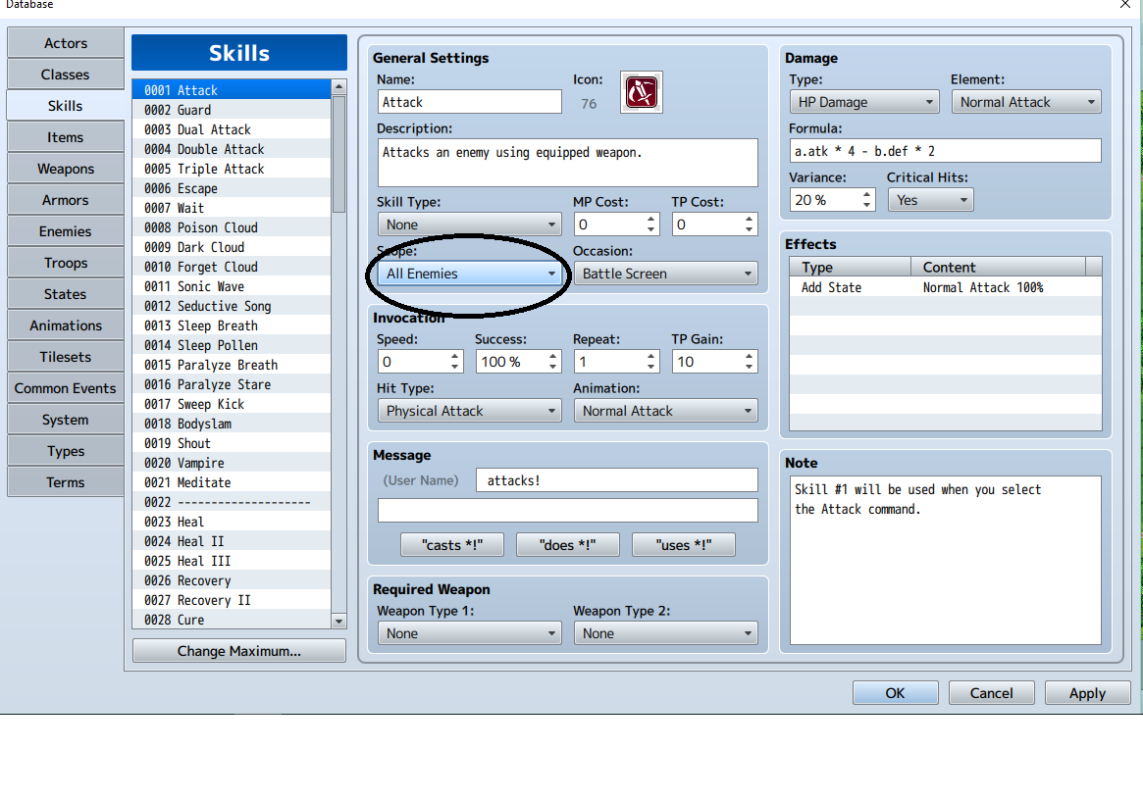Click the skill list scrollbar down arrow
The image size is (1143, 800).
pyautogui.click(x=339, y=621)
